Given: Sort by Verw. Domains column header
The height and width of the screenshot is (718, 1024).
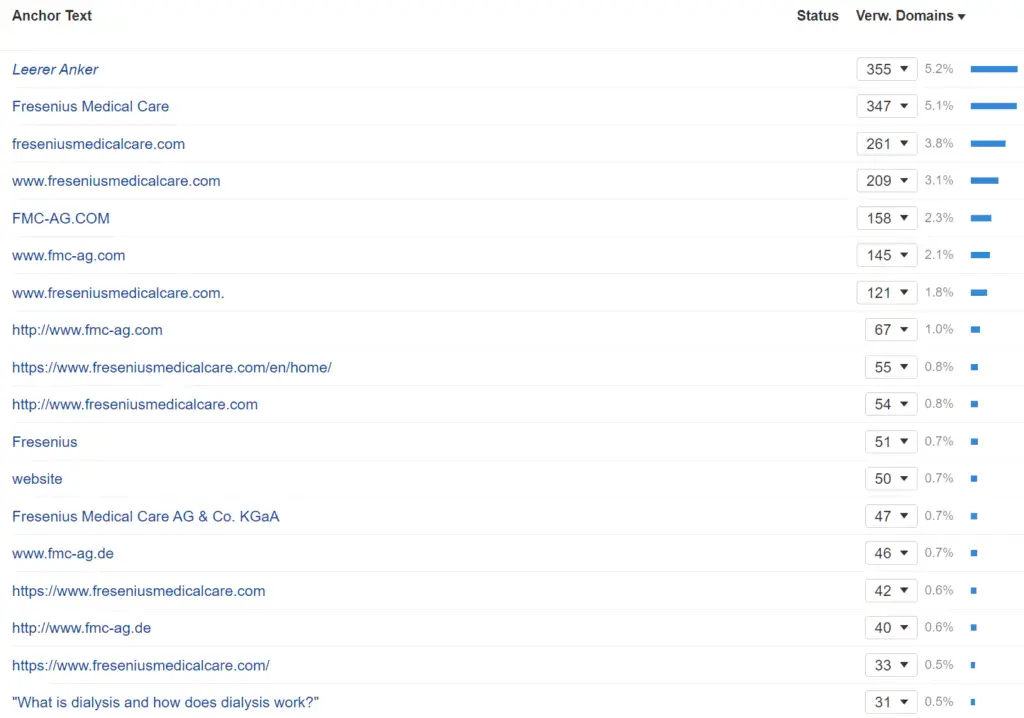Looking at the screenshot, I should (910, 16).
